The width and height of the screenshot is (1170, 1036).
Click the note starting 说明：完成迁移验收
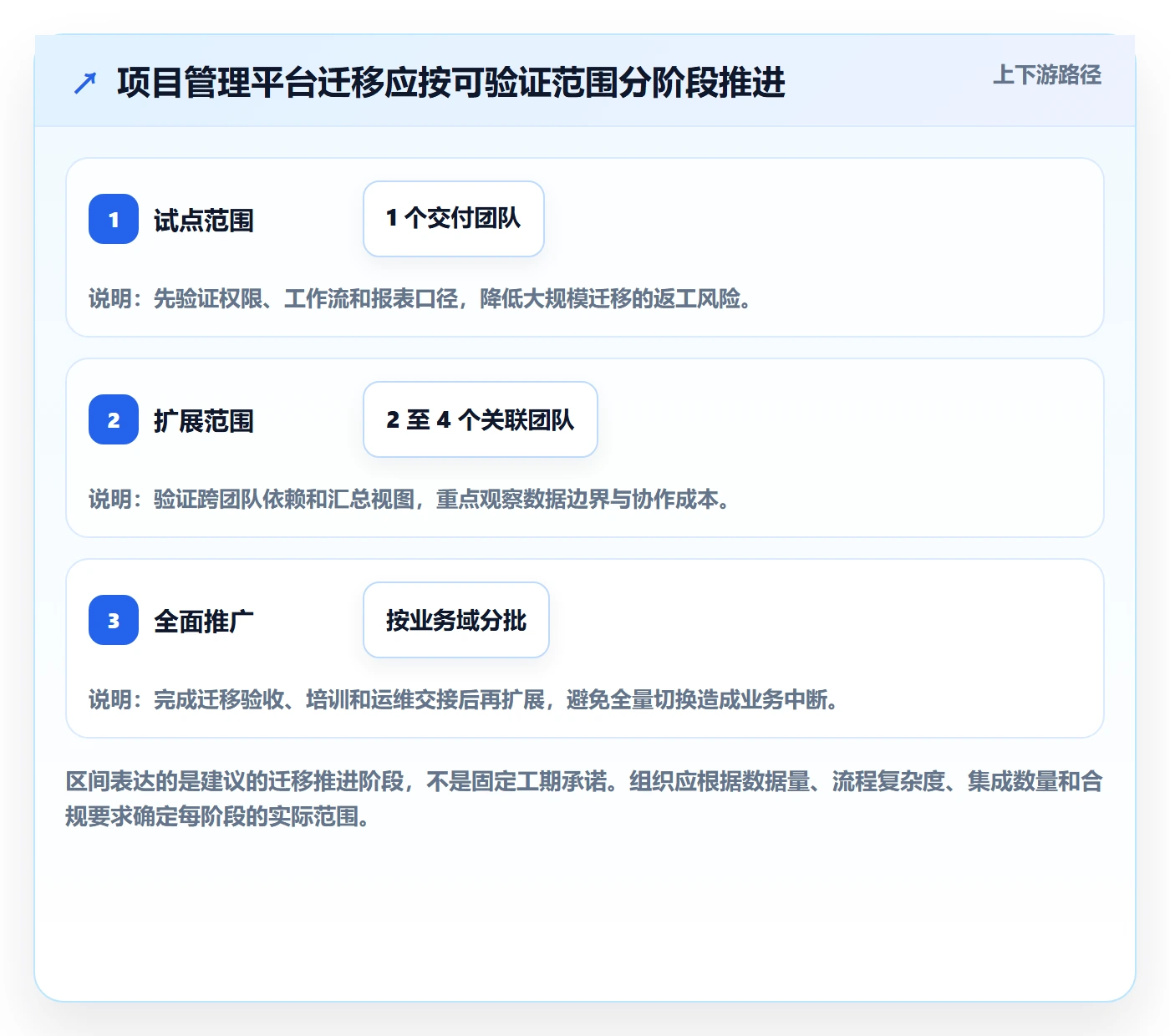point(464,699)
